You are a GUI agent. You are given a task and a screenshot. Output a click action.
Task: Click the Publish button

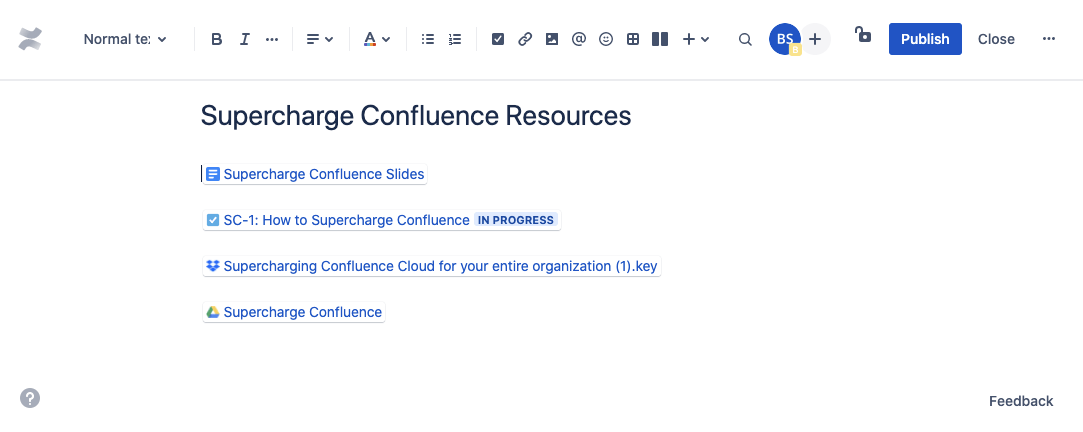(925, 39)
